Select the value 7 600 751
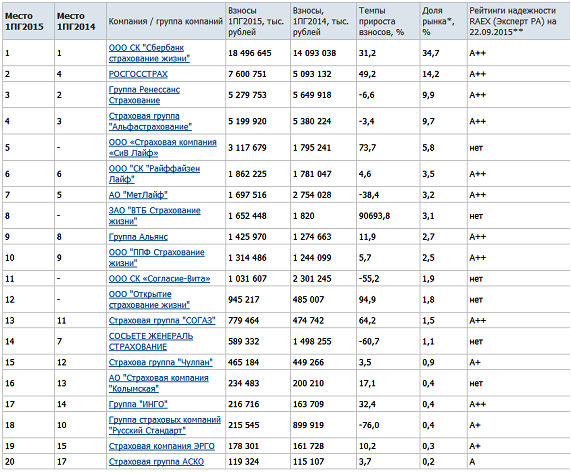 (247, 74)
